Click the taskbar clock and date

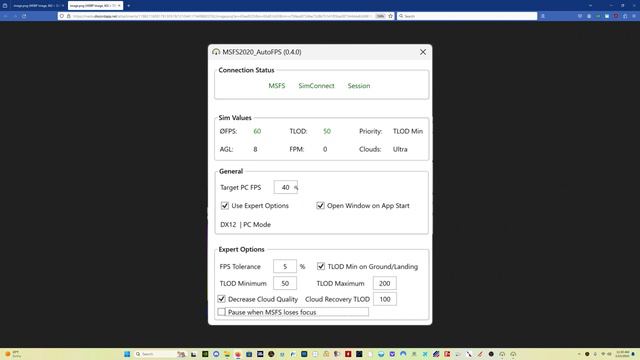pyautogui.click(x=622, y=354)
